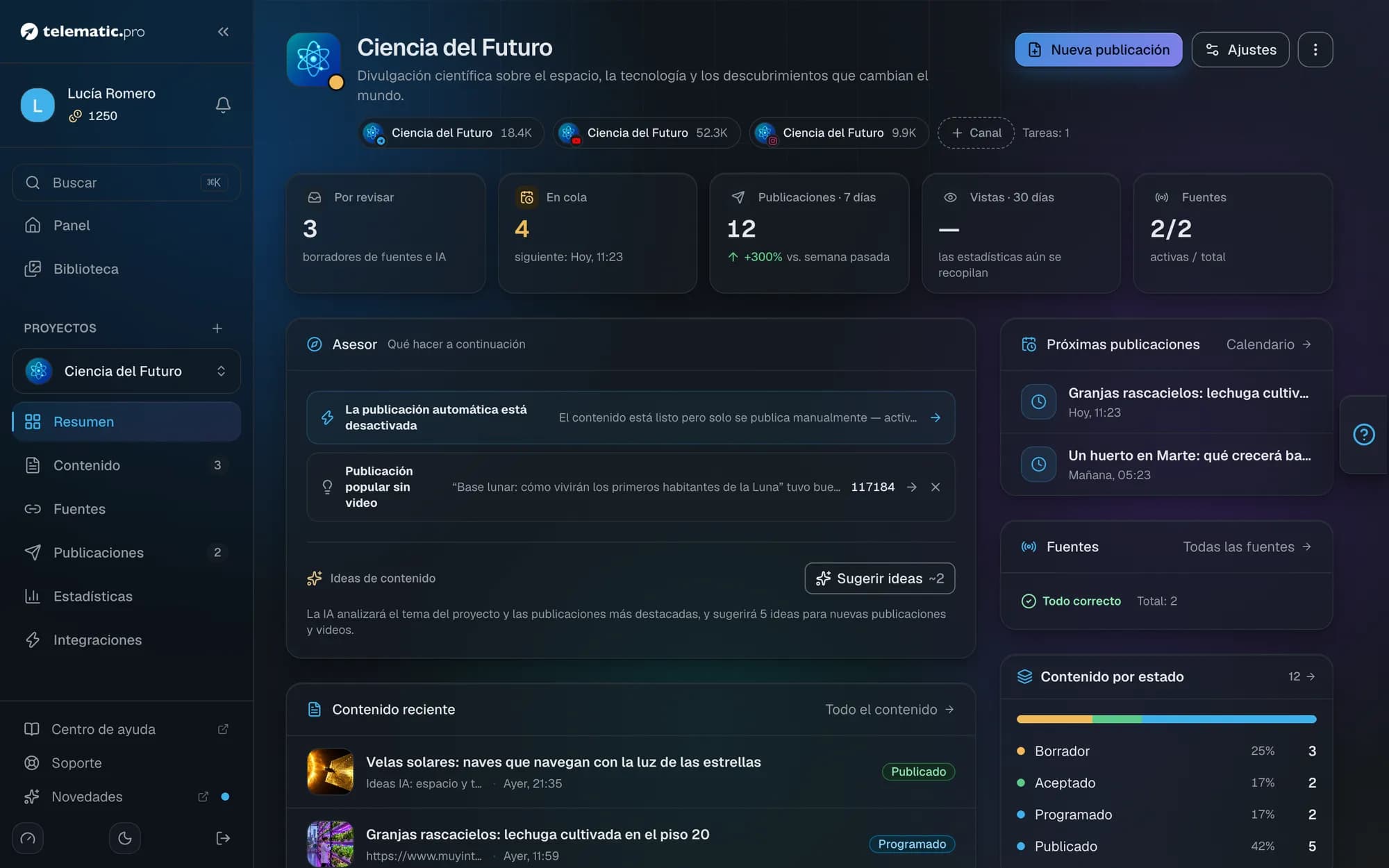Open Todo el contenido link
The height and width of the screenshot is (868, 1389).
[x=889, y=710]
